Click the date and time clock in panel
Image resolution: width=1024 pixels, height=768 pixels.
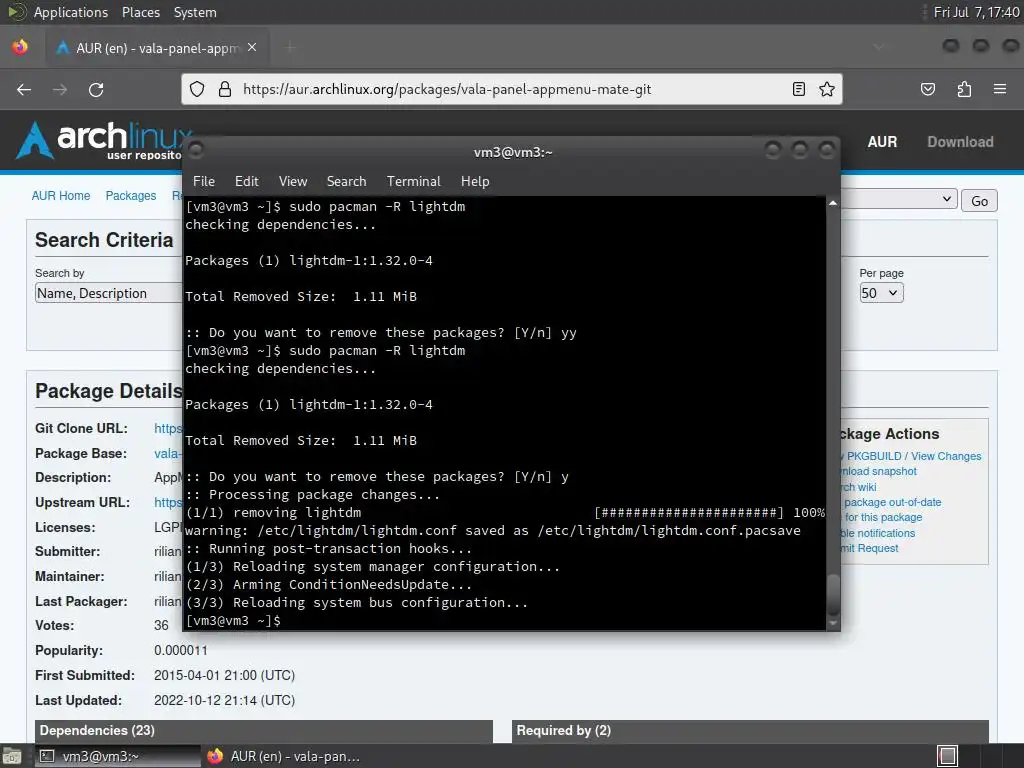click(x=976, y=12)
